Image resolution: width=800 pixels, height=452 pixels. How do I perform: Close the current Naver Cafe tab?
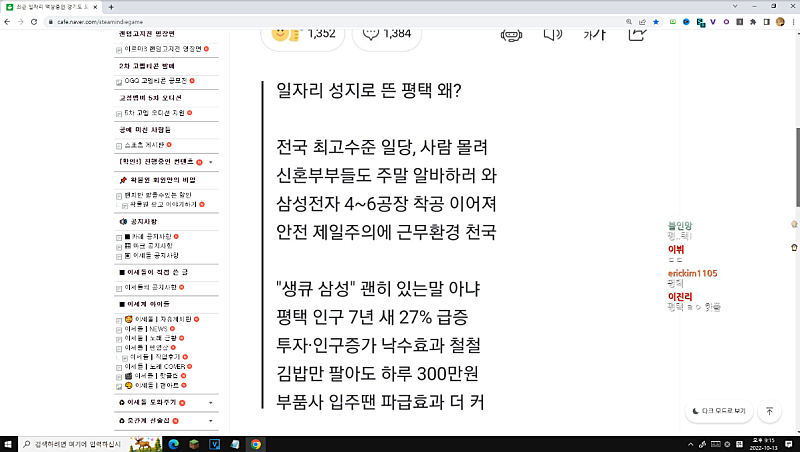[x=95, y=7]
